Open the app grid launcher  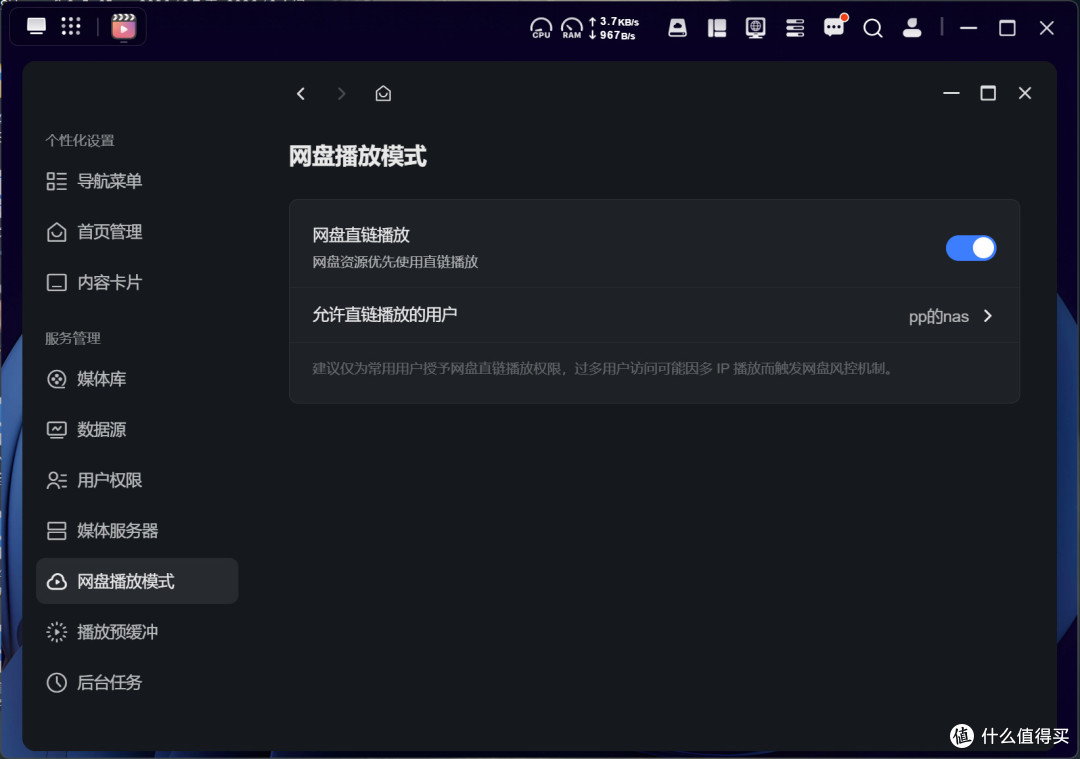[71, 27]
